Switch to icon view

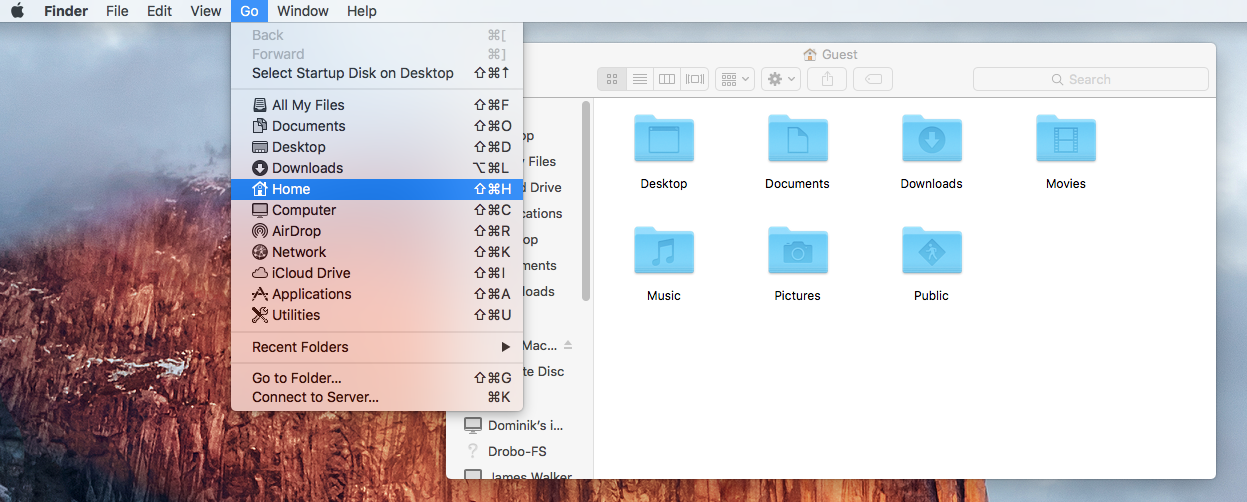click(x=612, y=79)
